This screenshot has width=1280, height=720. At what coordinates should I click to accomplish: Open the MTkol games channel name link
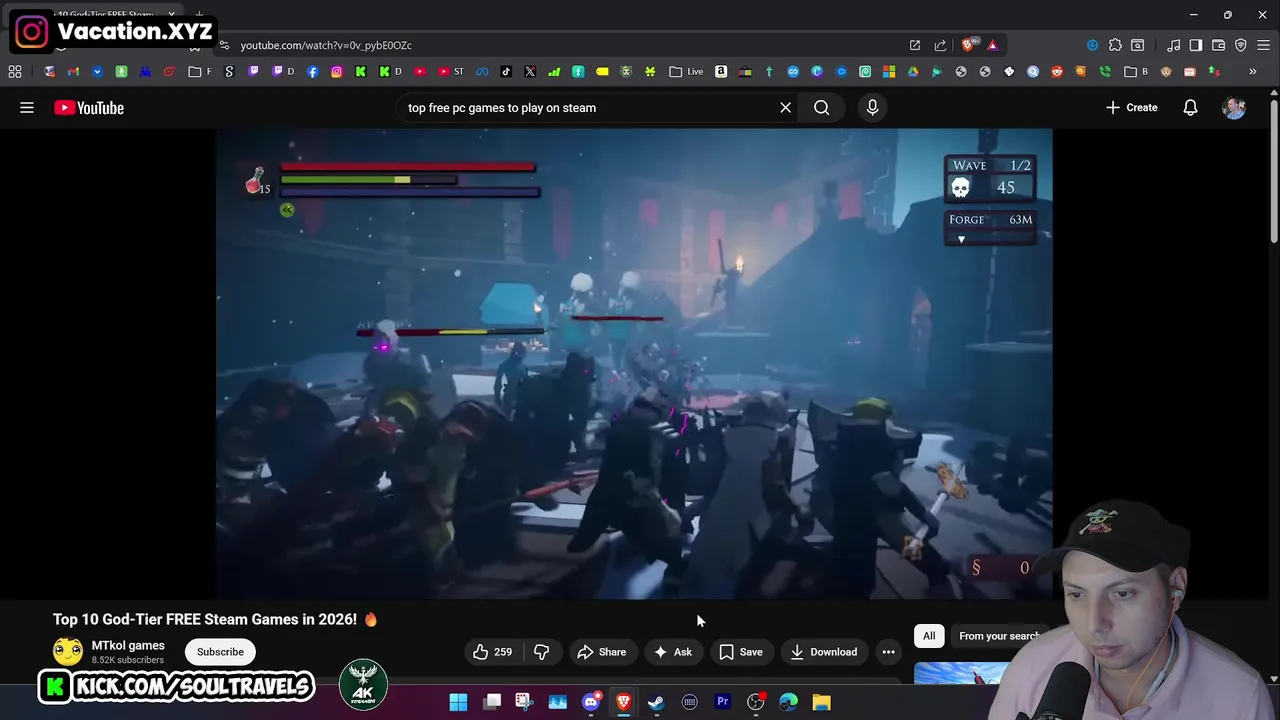click(128, 646)
